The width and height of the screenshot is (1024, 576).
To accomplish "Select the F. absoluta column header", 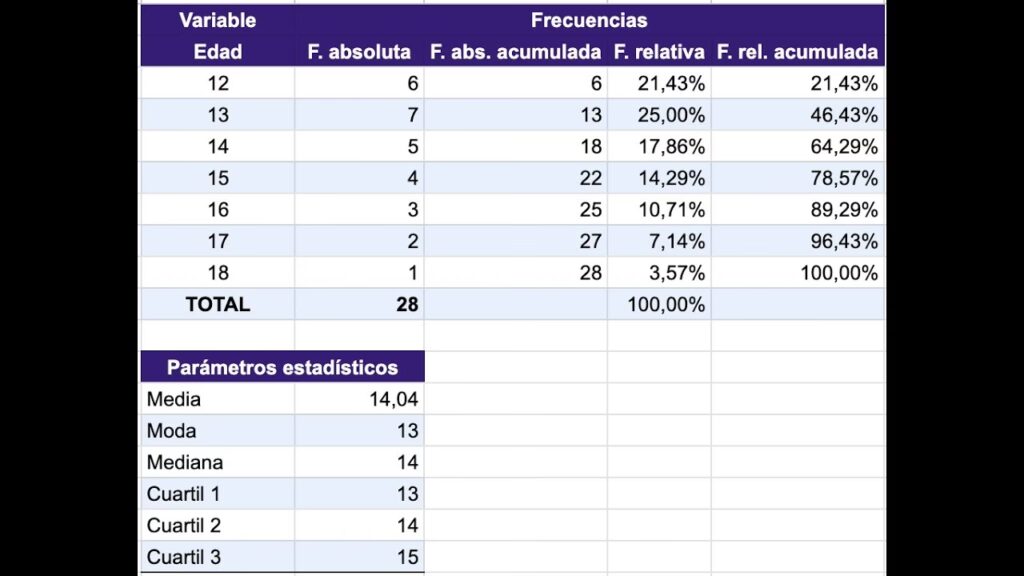I will pyautogui.click(x=358, y=52).
